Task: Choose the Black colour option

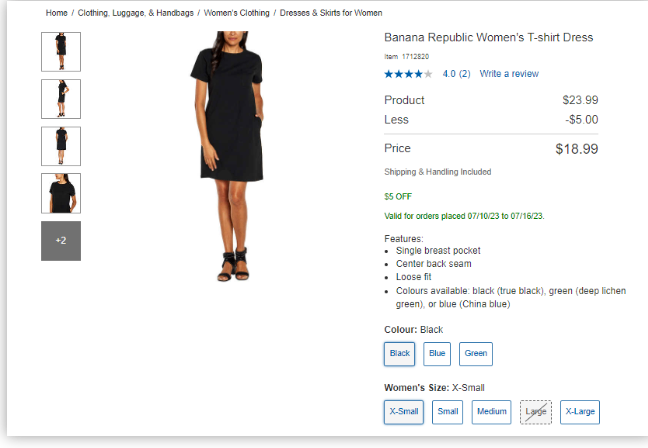Action: pyautogui.click(x=400, y=353)
